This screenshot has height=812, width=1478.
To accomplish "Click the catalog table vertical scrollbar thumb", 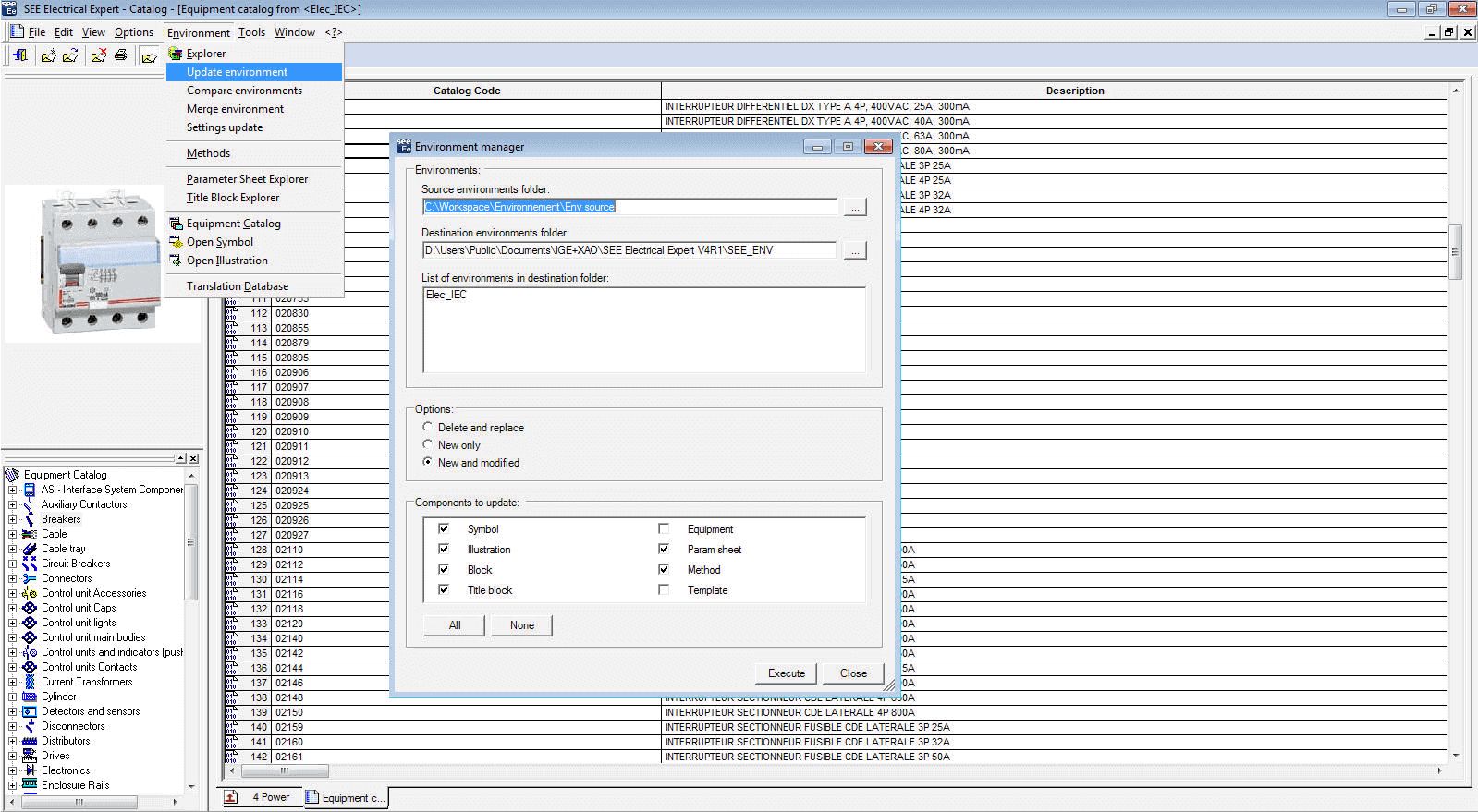I will pyautogui.click(x=1455, y=251).
